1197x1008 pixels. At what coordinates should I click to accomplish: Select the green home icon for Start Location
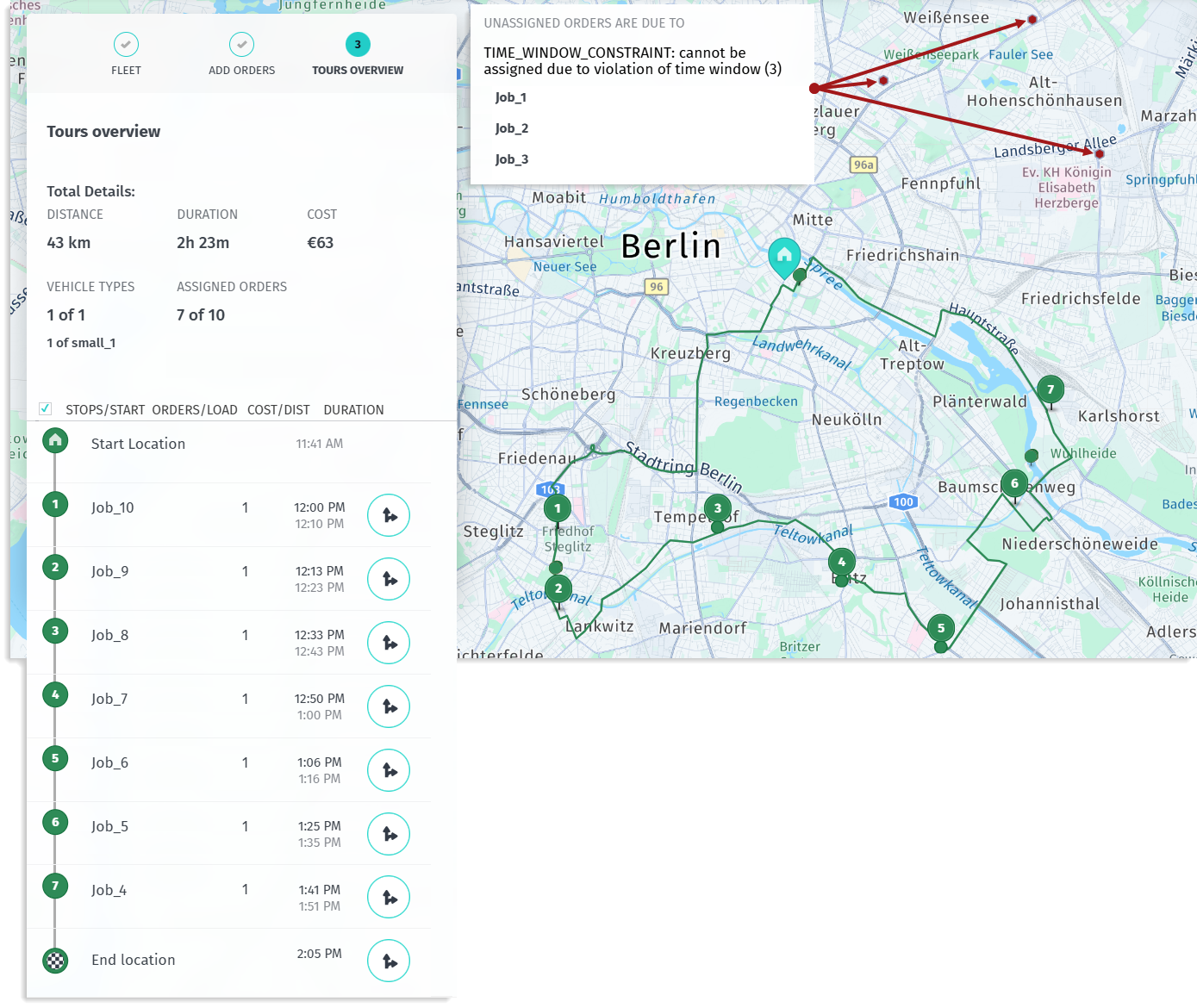tap(54, 439)
